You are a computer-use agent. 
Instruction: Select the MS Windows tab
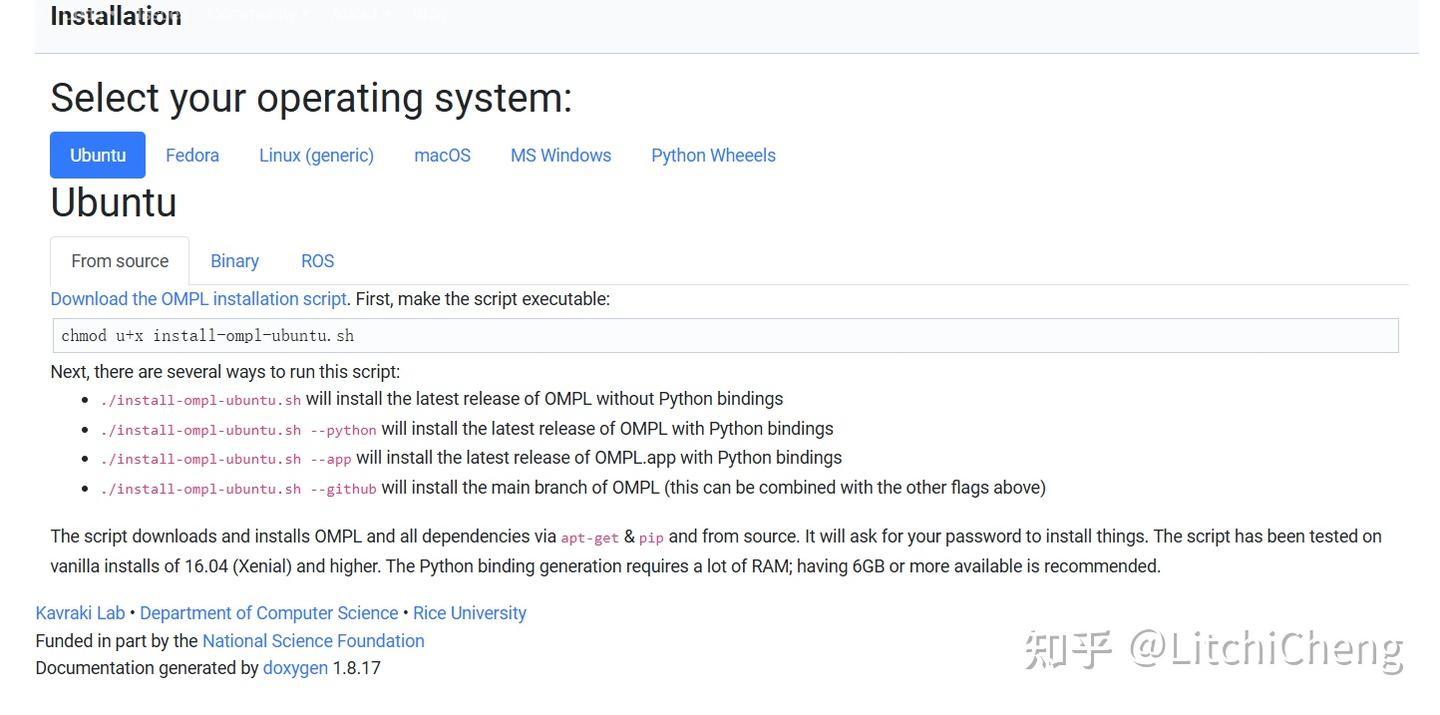(x=560, y=155)
